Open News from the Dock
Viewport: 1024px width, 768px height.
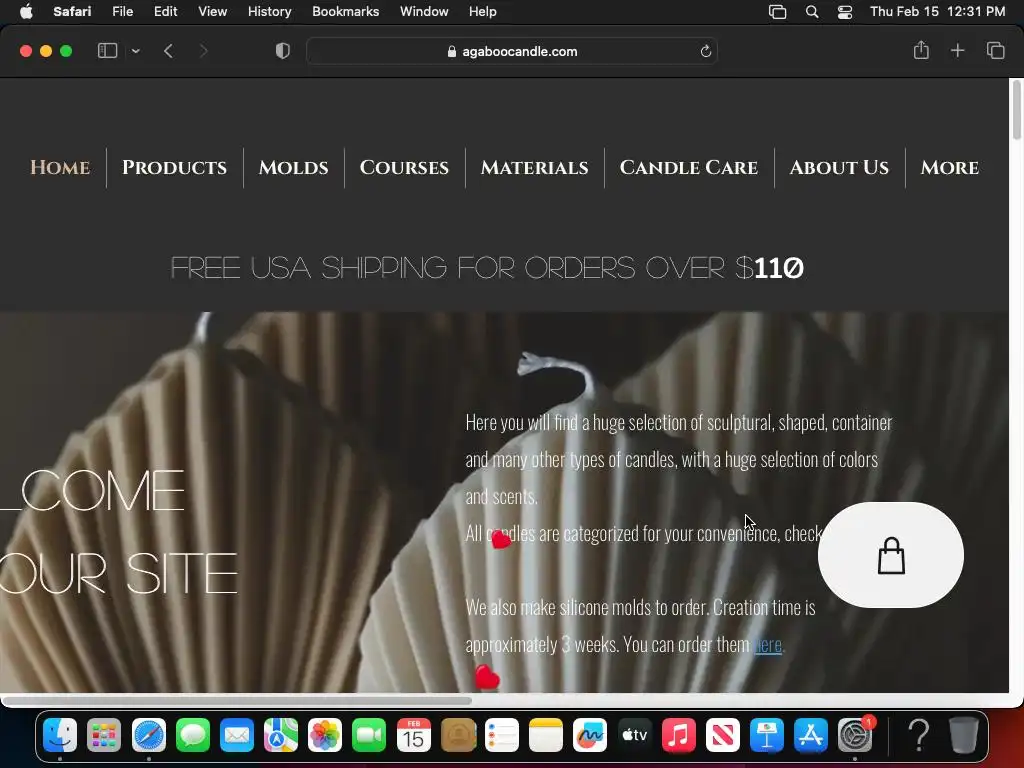click(722, 735)
